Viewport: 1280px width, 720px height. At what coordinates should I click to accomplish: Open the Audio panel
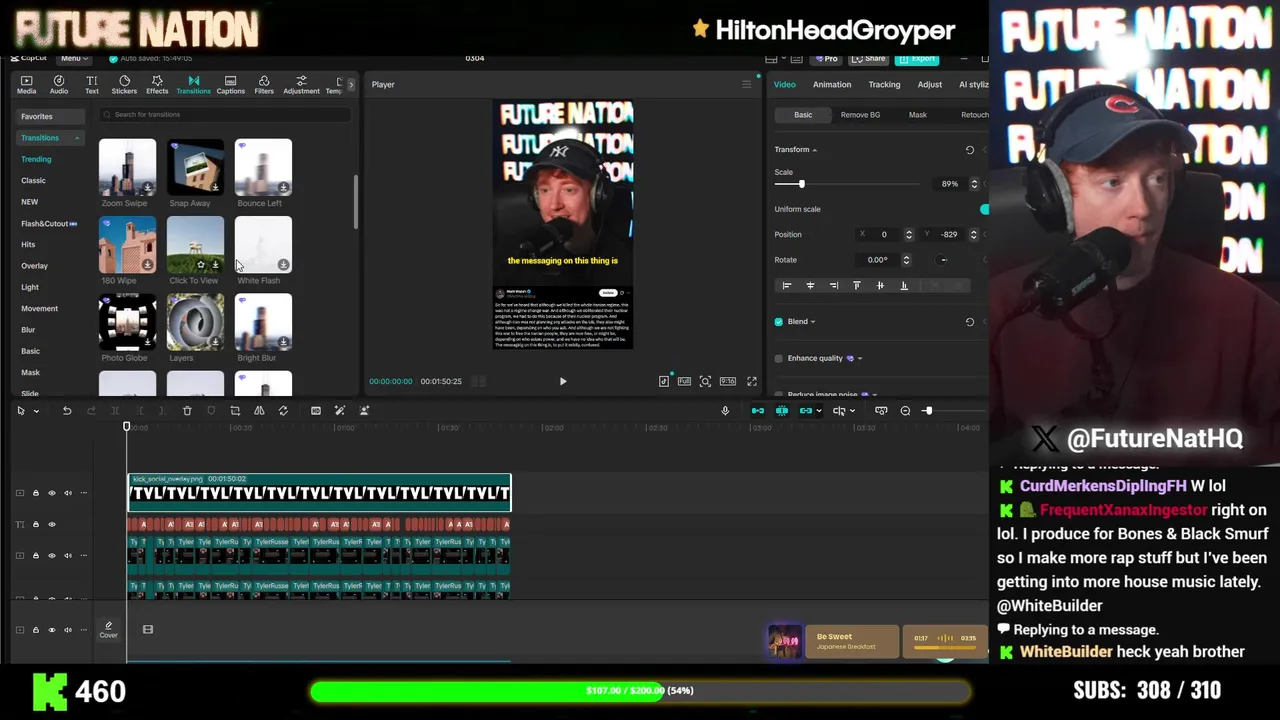point(59,85)
